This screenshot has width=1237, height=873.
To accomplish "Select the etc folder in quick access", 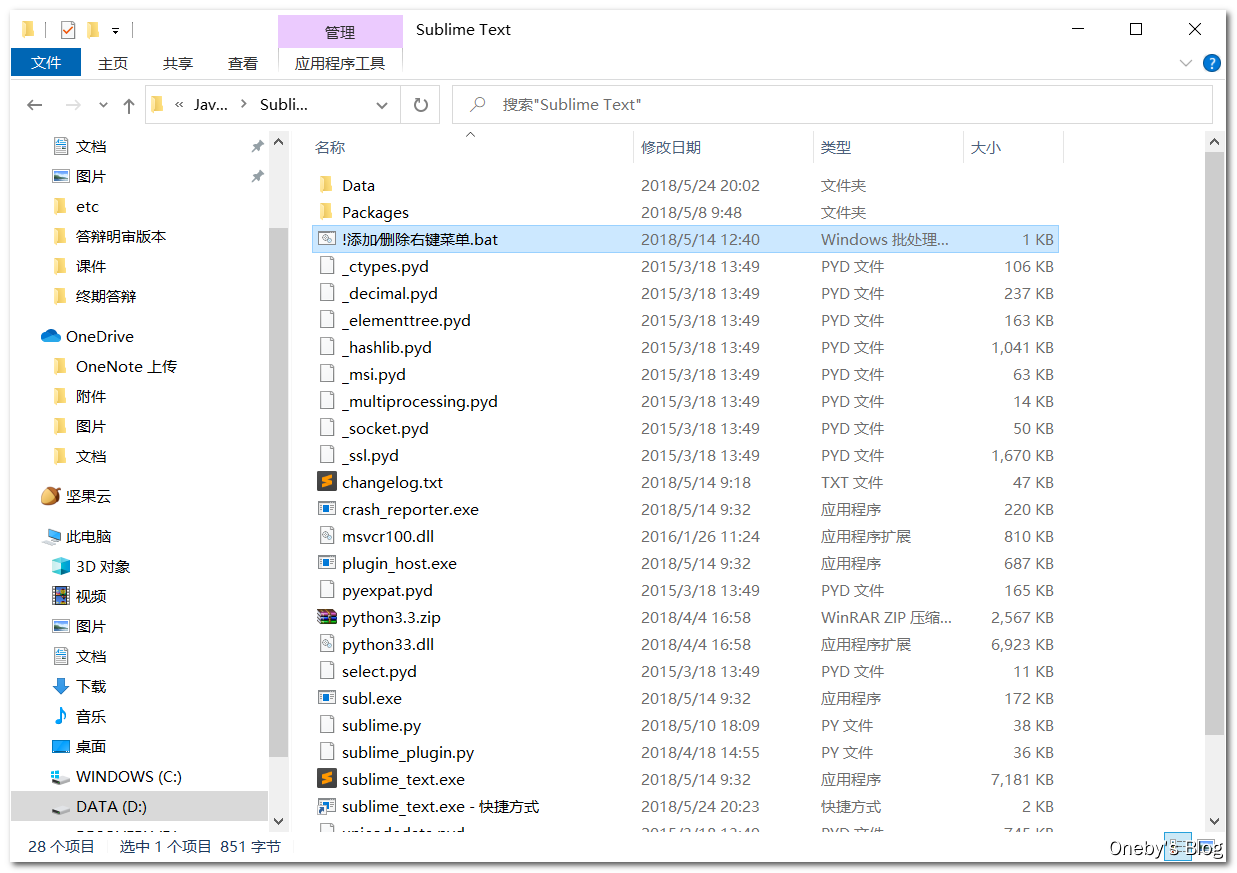I will [88, 206].
